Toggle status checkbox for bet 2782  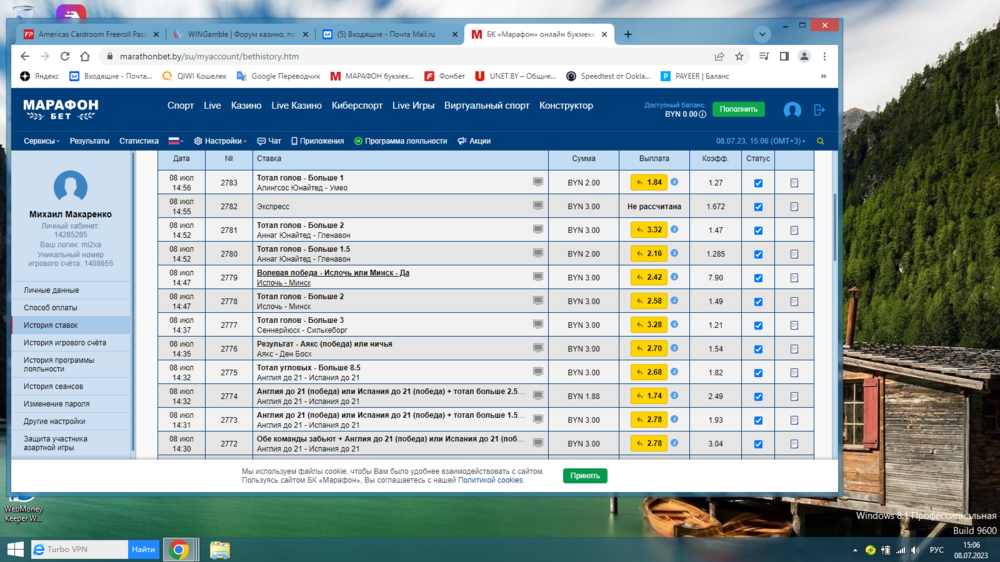tap(758, 207)
